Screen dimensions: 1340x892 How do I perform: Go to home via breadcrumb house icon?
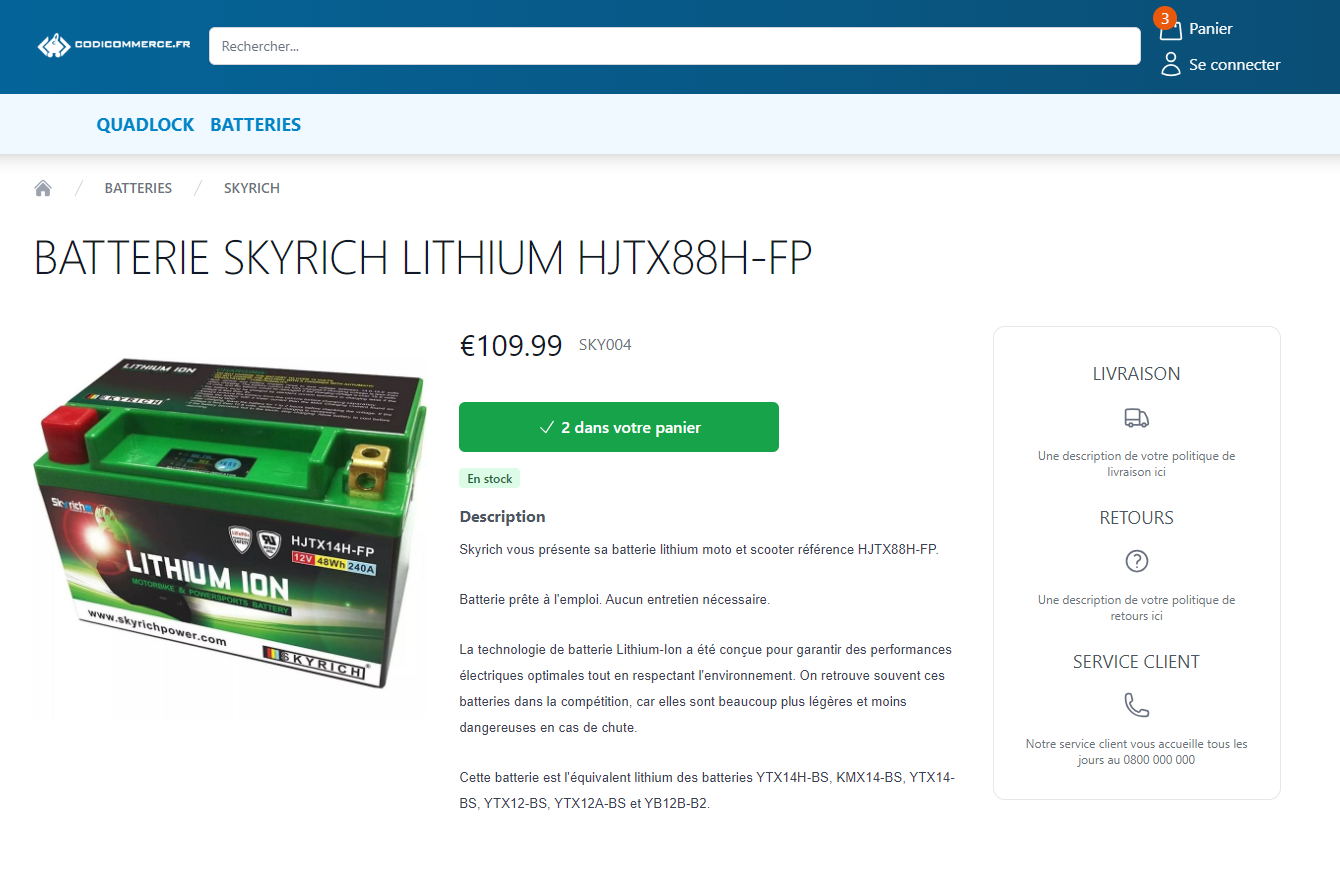pos(43,188)
